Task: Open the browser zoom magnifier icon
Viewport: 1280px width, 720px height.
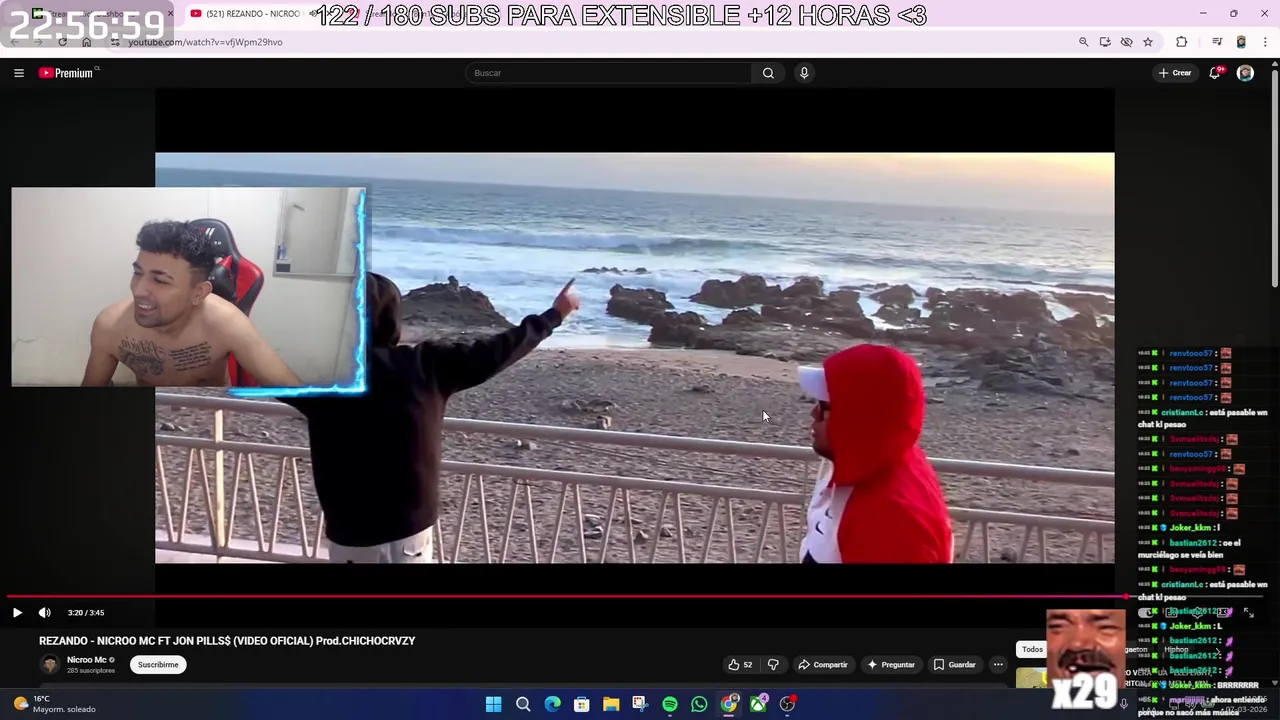Action: 1083,42
